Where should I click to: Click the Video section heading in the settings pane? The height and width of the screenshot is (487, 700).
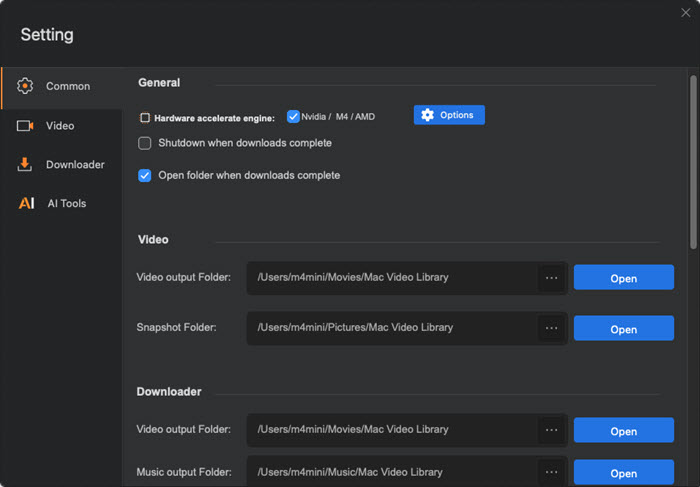point(153,240)
